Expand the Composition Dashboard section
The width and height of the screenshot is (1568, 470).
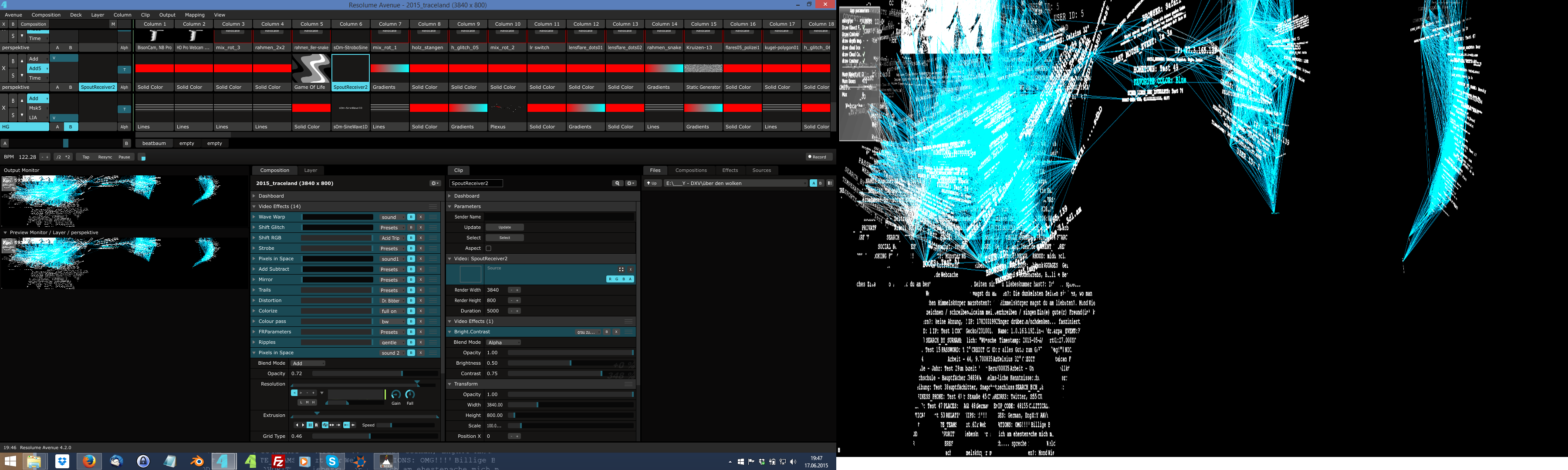(x=271, y=196)
